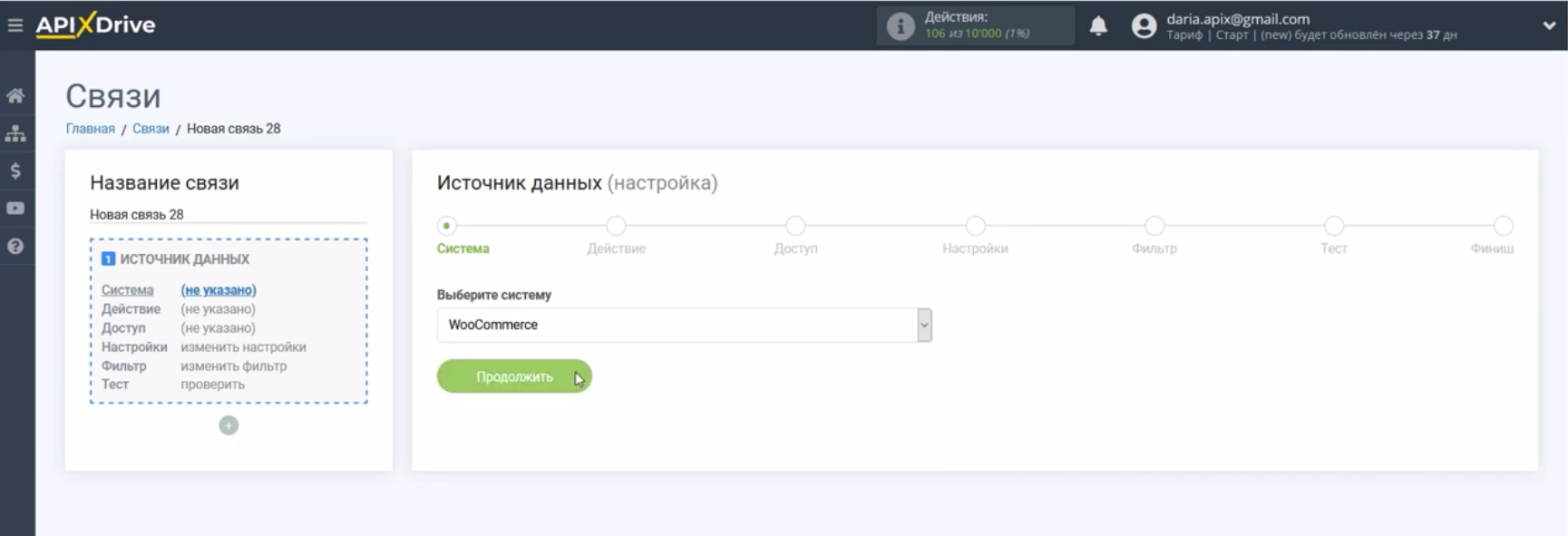
Task: Click the Фильтр step label
Action: 1154,249
